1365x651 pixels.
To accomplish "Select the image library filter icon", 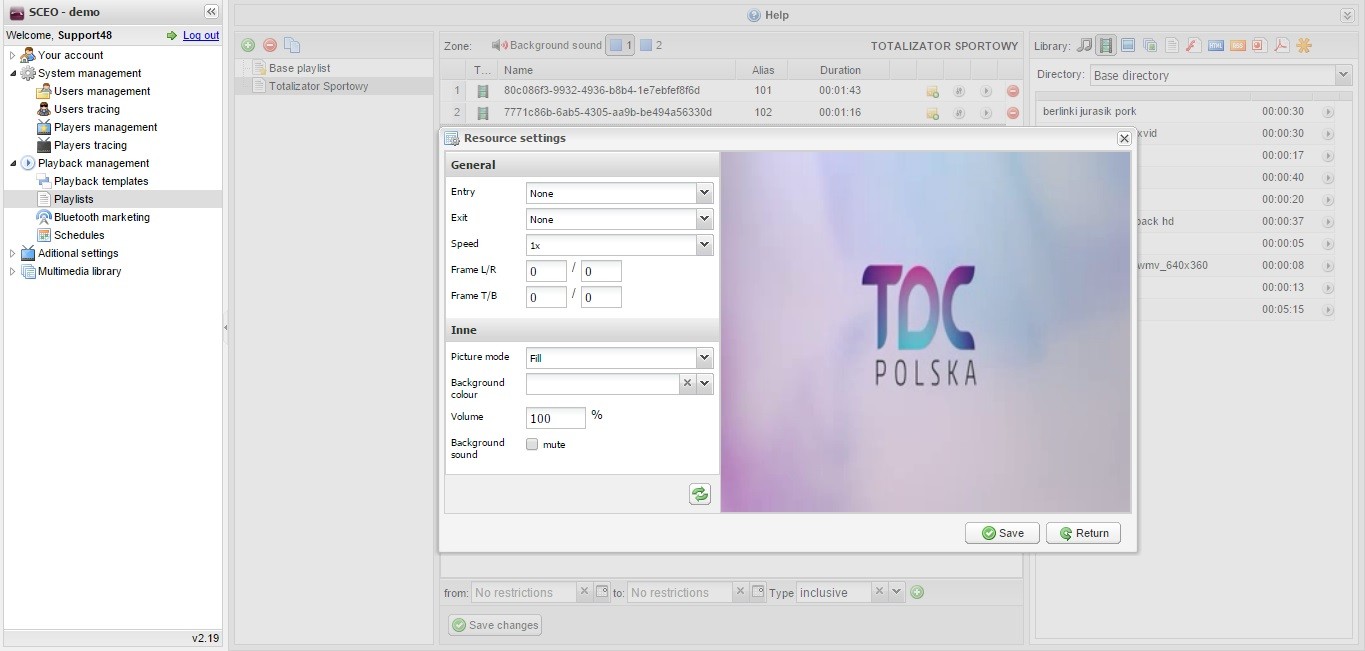I will coord(1128,45).
